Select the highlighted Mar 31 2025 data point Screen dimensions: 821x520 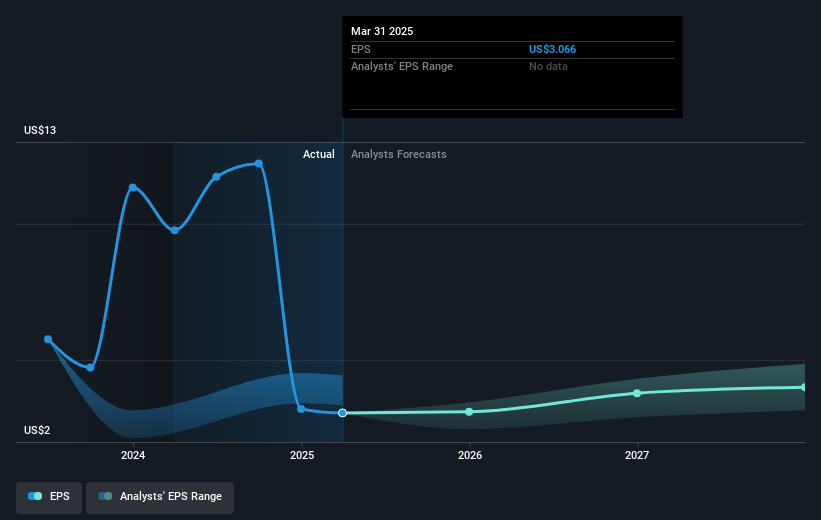tap(342, 413)
